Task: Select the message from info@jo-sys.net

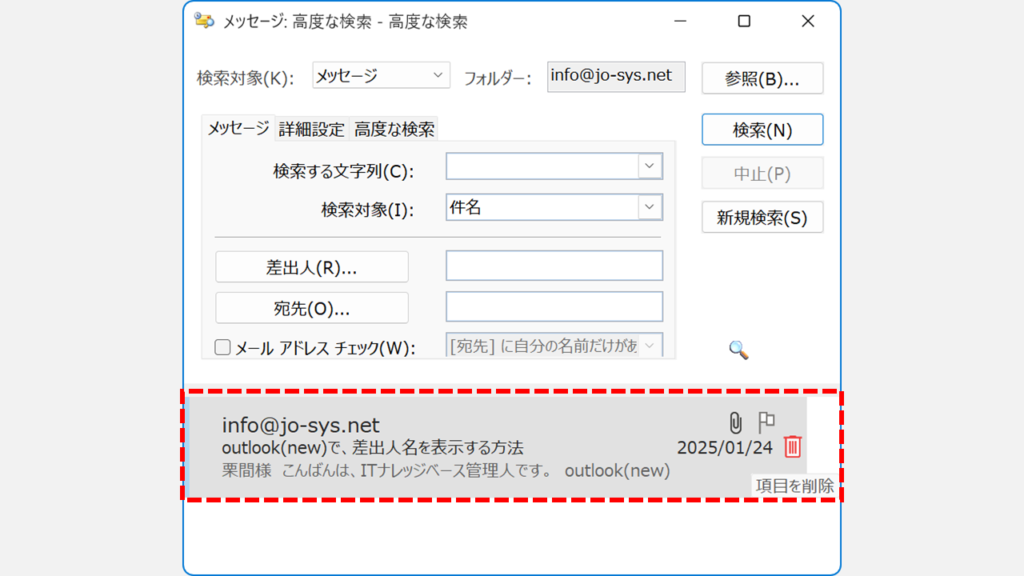Action: click(x=496, y=447)
